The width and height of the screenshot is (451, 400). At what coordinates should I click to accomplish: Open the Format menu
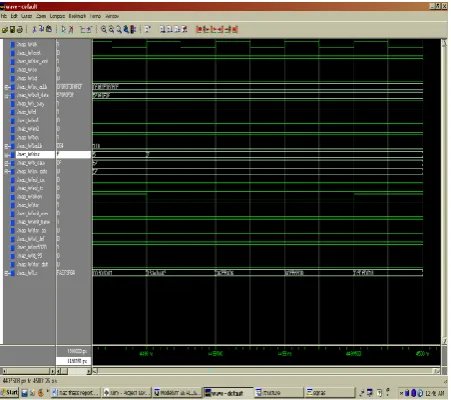(95, 16)
